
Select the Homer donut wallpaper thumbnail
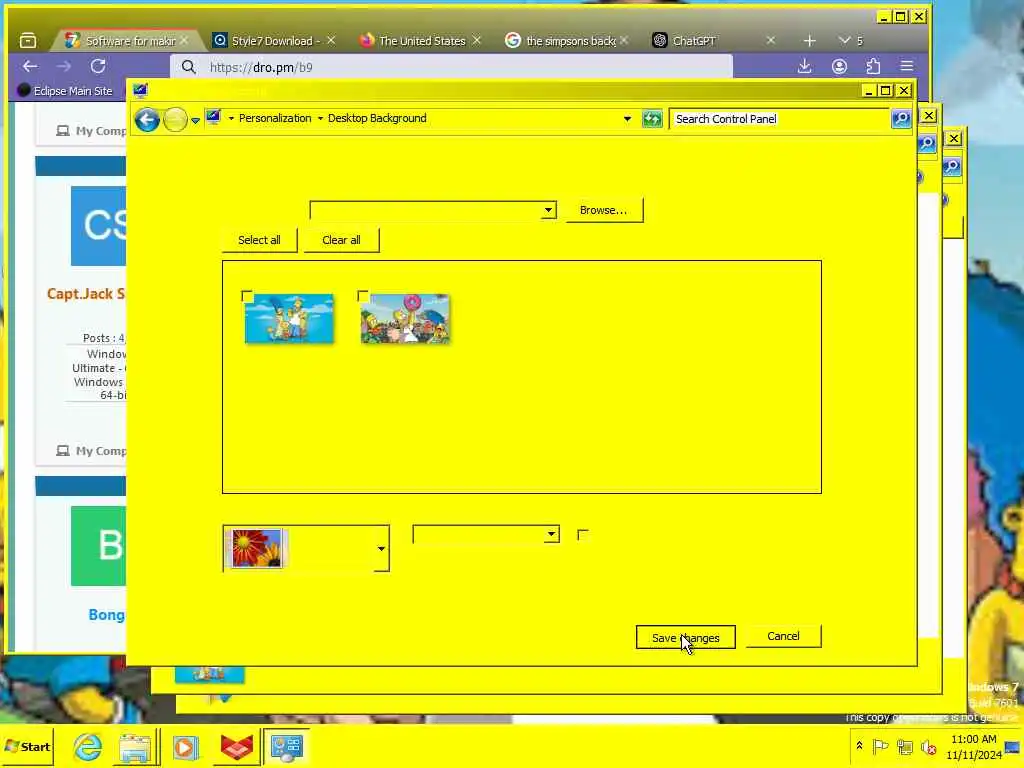click(x=405, y=319)
